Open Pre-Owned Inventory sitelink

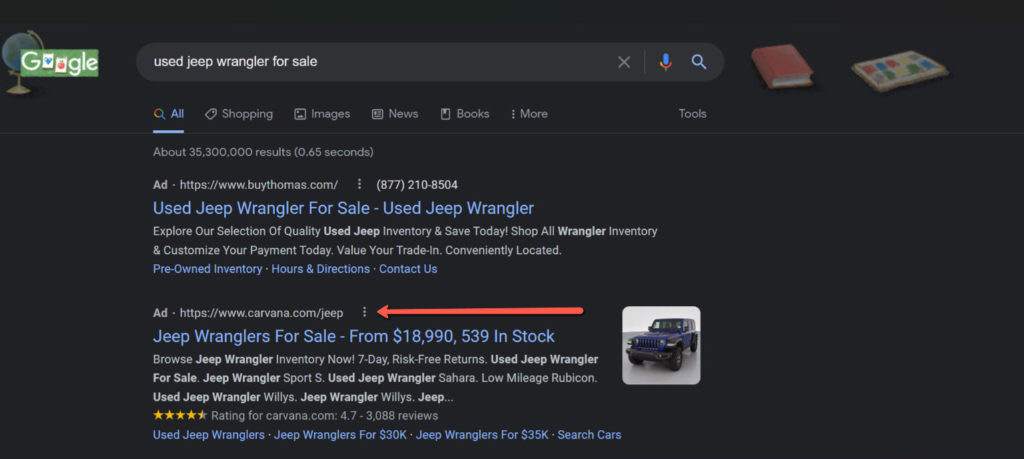point(207,269)
